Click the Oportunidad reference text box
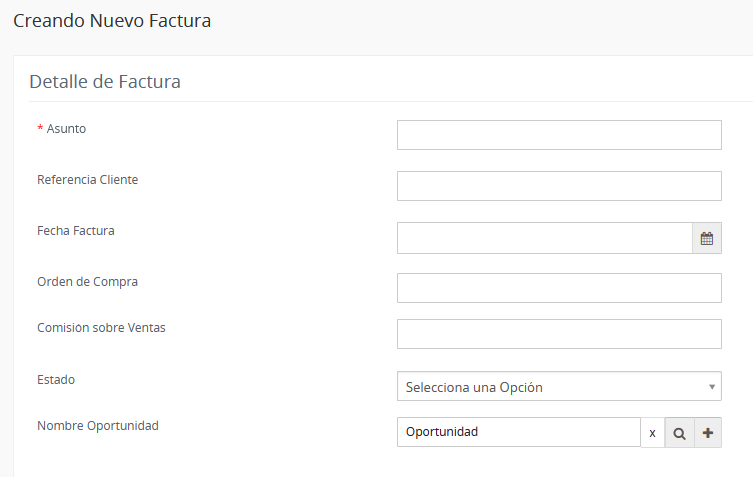Screen dimensions: 753x477 coord(519,432)
